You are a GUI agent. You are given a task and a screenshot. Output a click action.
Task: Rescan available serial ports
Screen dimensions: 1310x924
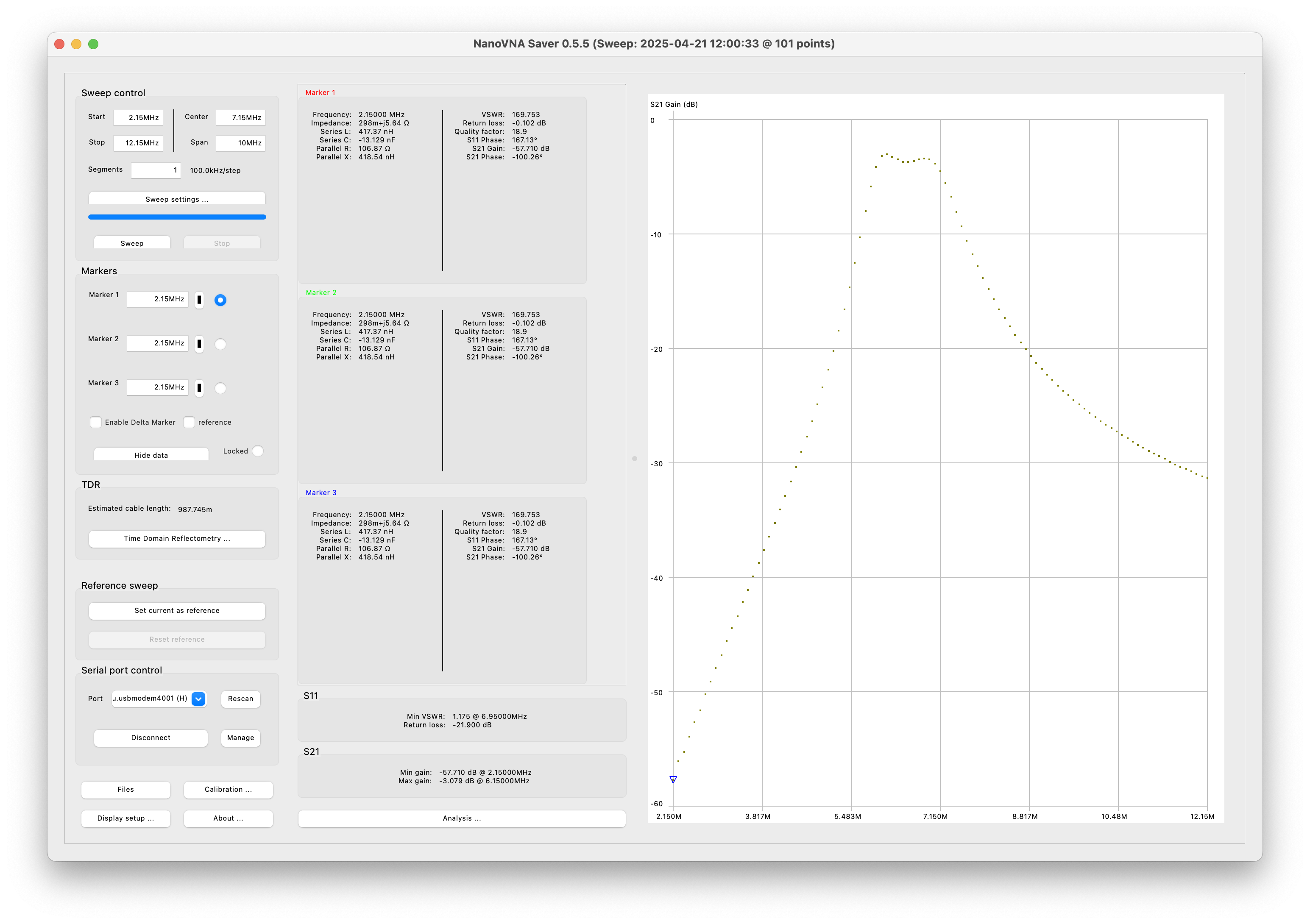pos(240,699)
